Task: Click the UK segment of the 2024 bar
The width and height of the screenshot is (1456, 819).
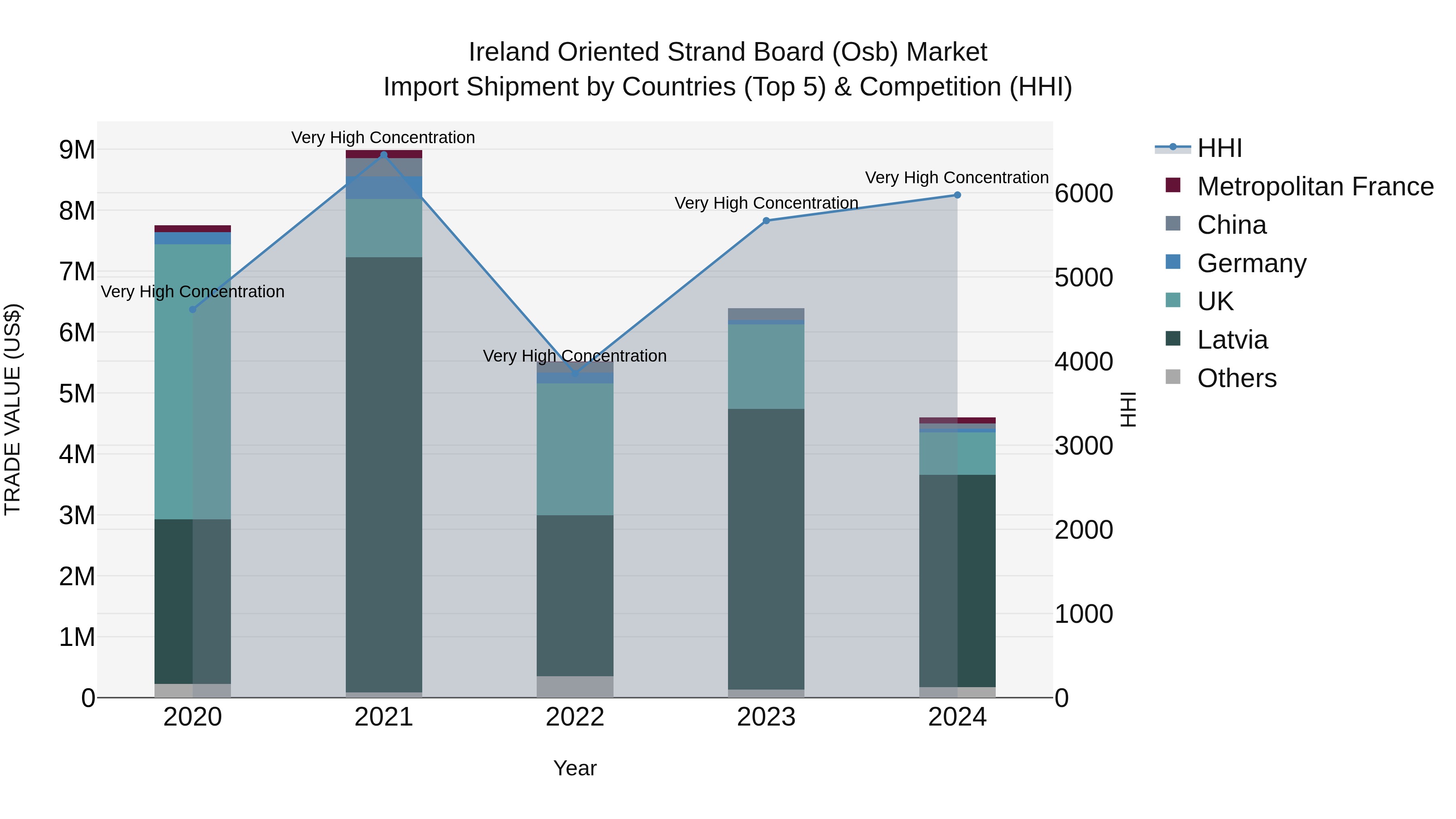Action: [x=957, y=453]
